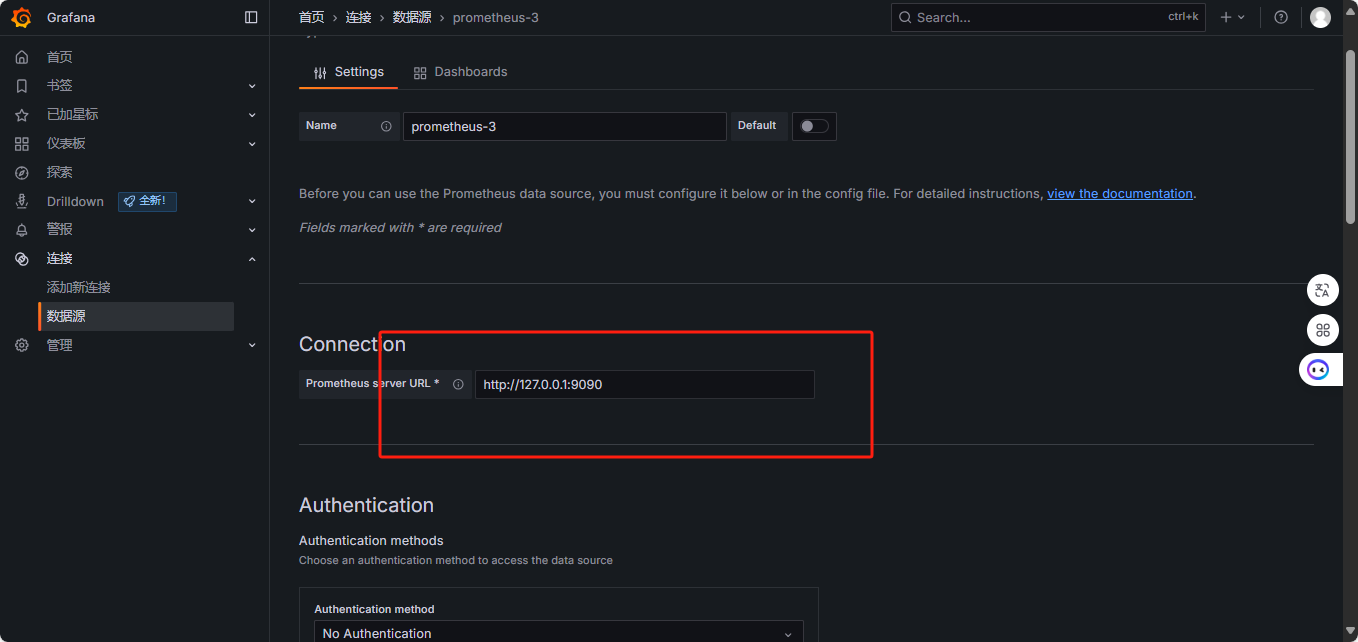Click the administration gear icon
This screenshot has width=1358, height=642.
coord(22,345)
